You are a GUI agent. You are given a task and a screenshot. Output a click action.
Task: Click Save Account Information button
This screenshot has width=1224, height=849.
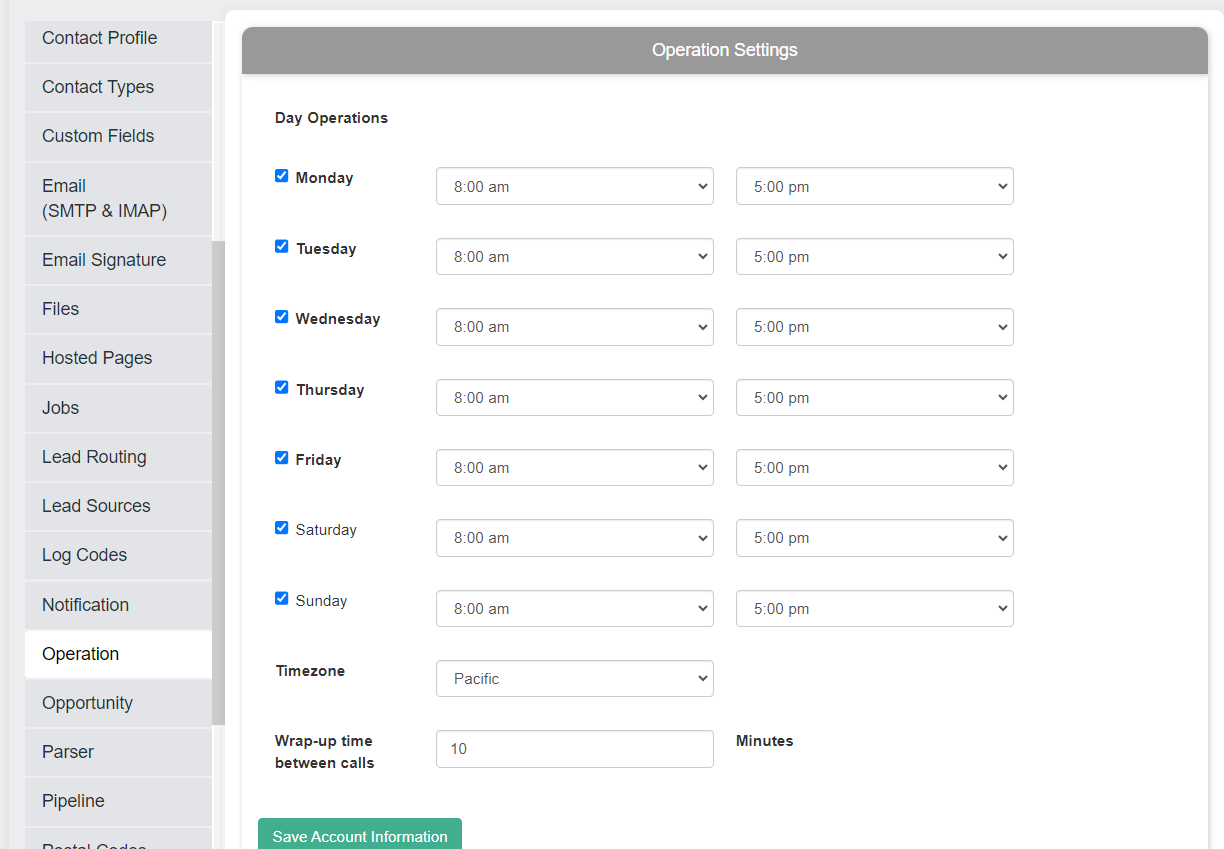coord(360,836)
